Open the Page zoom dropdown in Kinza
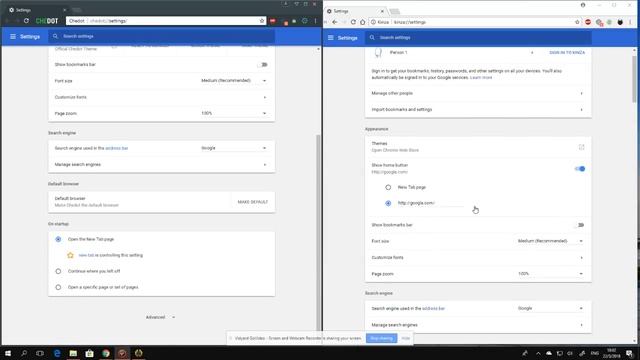The height and width of the screenshot is (360, 640). coord(550,274)
